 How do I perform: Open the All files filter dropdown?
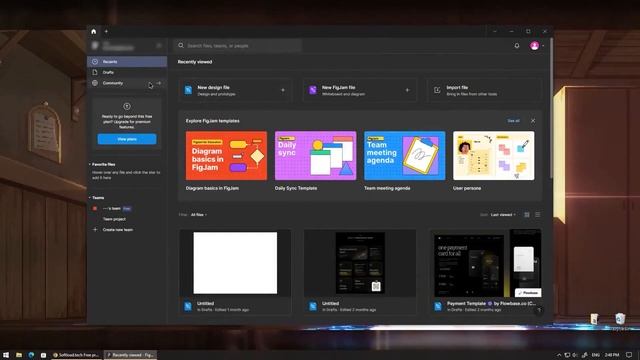pyautogui.click(x=199, y=215)
